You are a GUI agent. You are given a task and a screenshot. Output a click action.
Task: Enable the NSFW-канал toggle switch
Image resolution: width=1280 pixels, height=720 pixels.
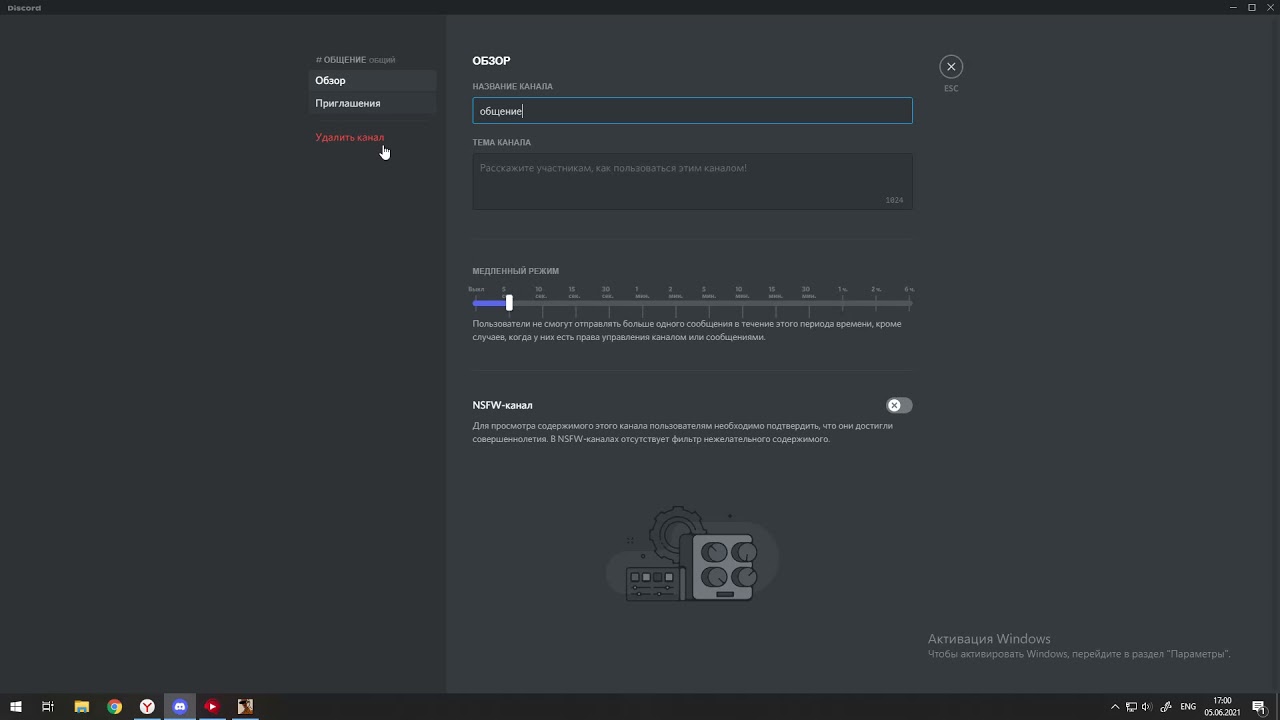pos(899,405)
